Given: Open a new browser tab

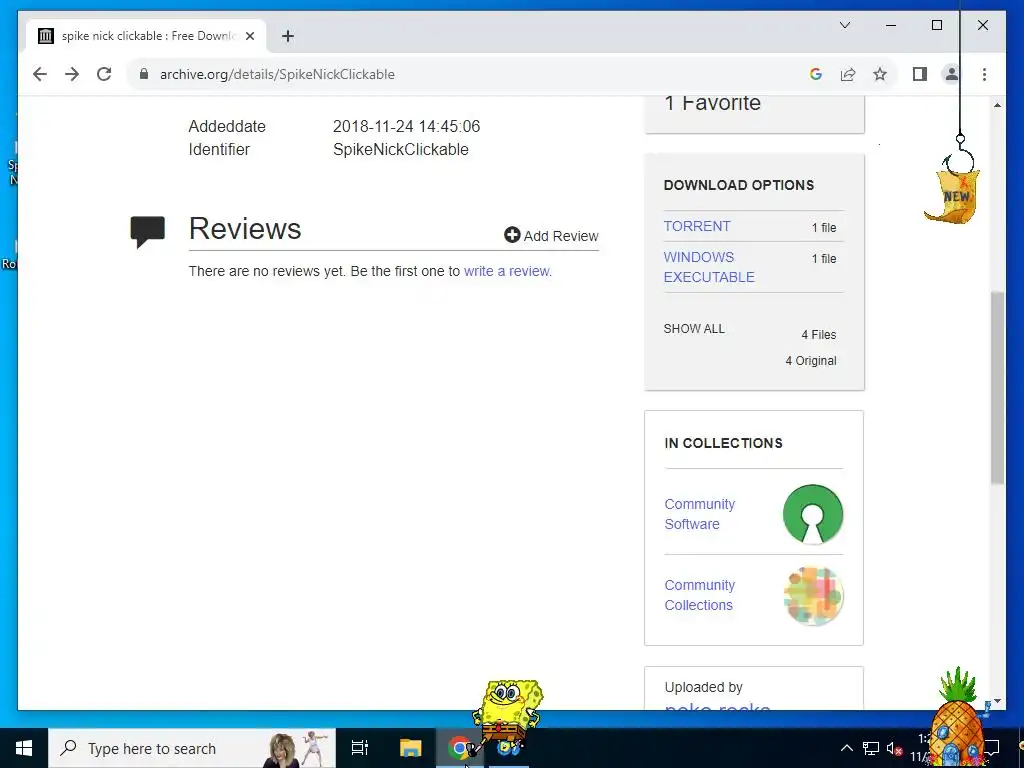Looking at the screenshot, I should [x=287, y=37].
